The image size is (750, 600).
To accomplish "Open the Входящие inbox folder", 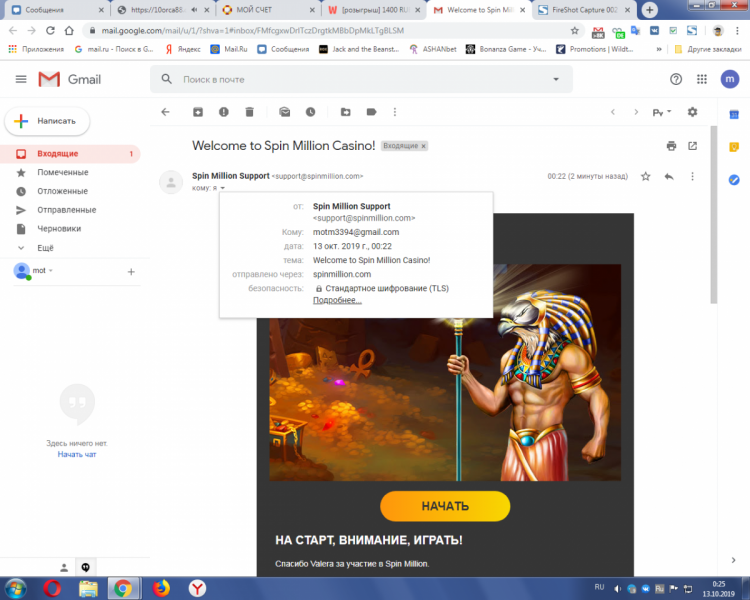I will [x=70, y=154].
